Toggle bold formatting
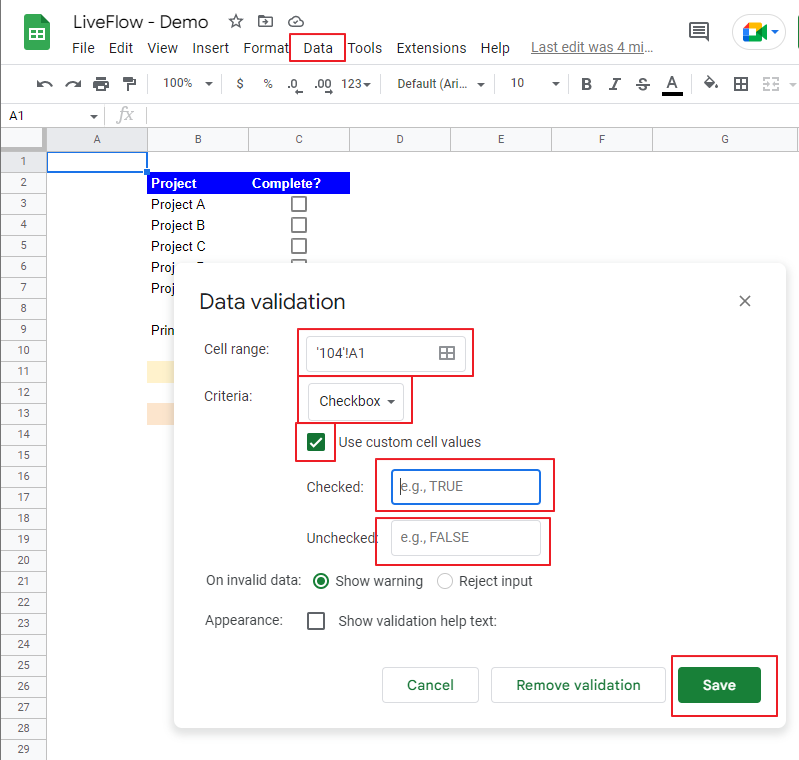This screenshot has height=760, width=799. click(586, 84)
